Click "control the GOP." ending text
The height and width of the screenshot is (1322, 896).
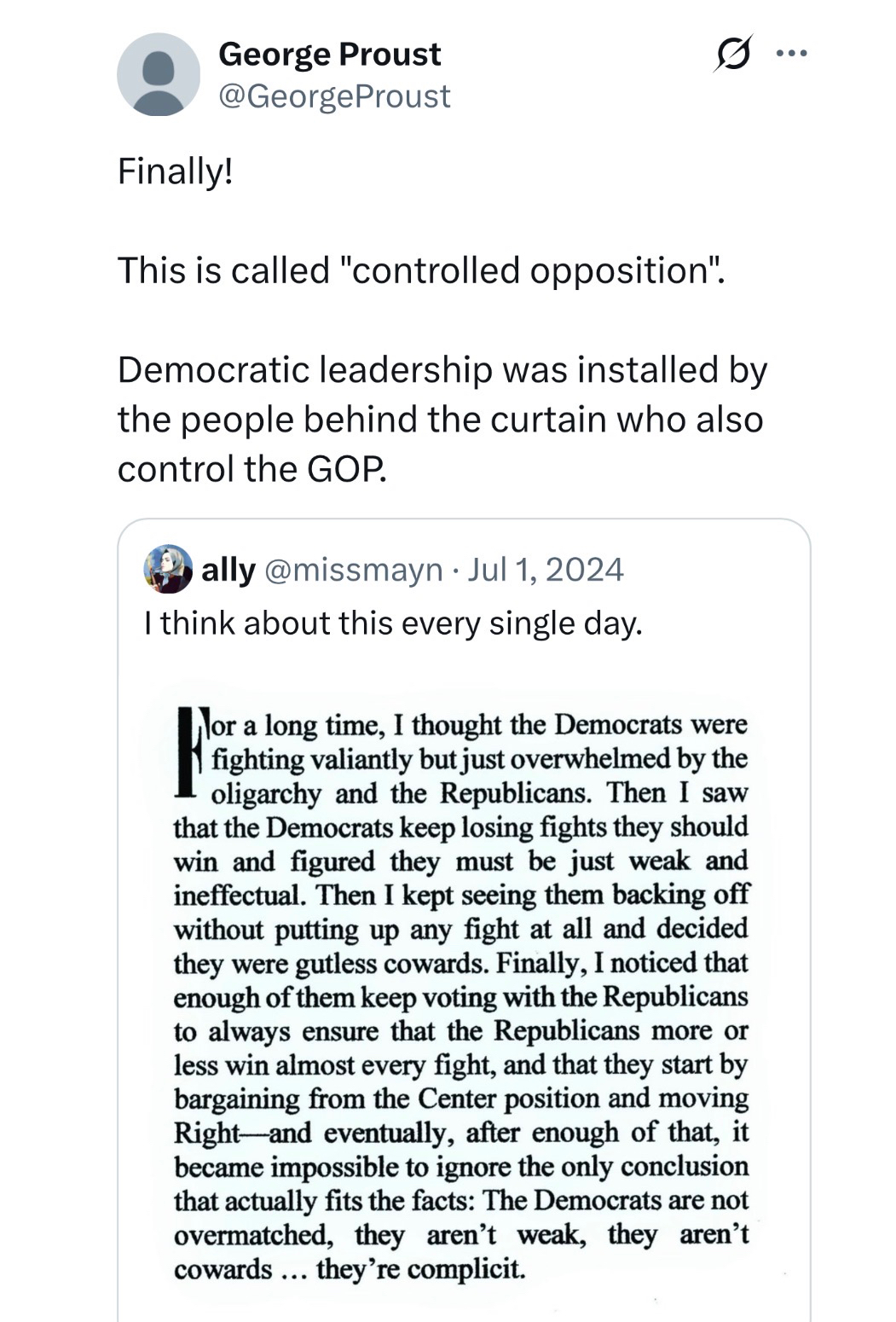pos(252,469)
